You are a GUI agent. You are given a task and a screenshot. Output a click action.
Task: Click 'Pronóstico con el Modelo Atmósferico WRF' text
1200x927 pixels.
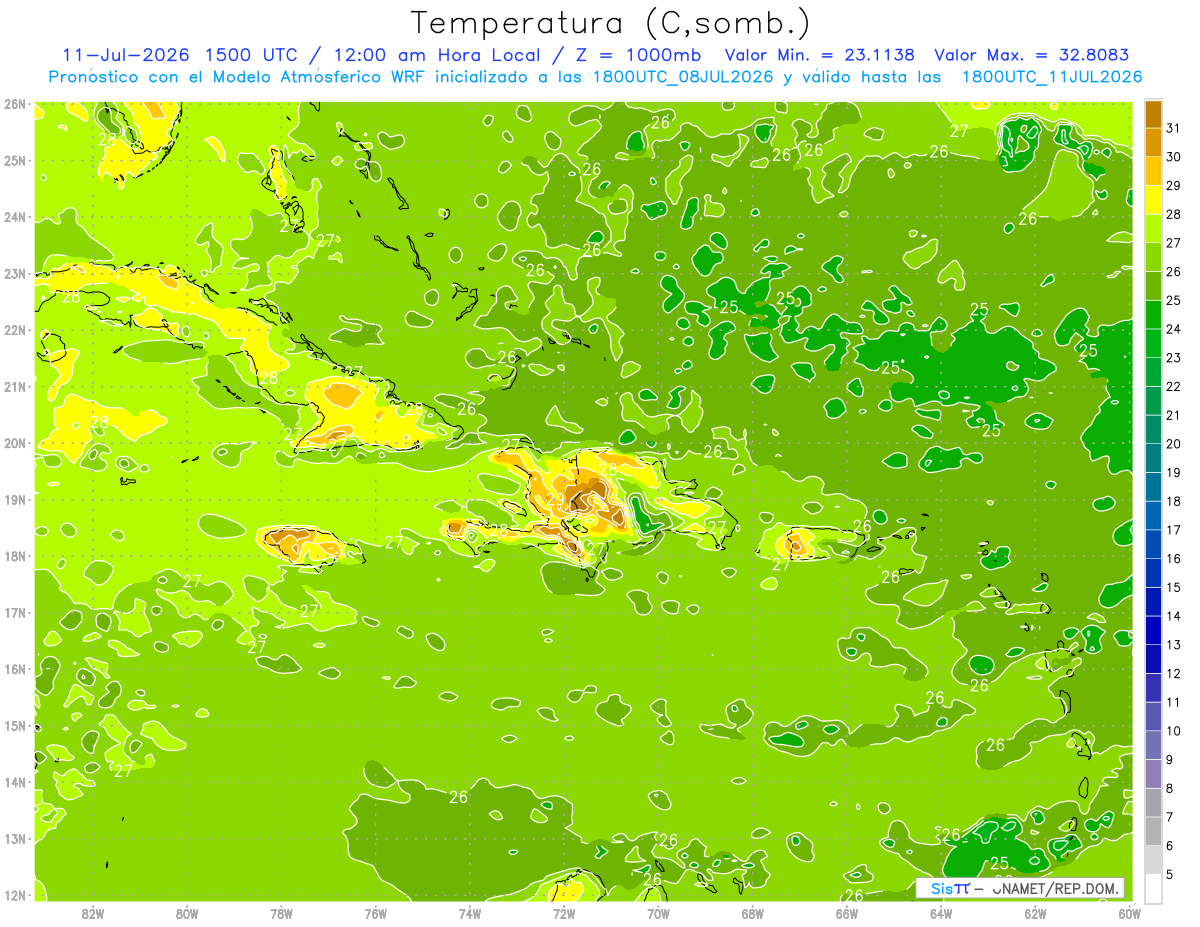pos(238,77)
